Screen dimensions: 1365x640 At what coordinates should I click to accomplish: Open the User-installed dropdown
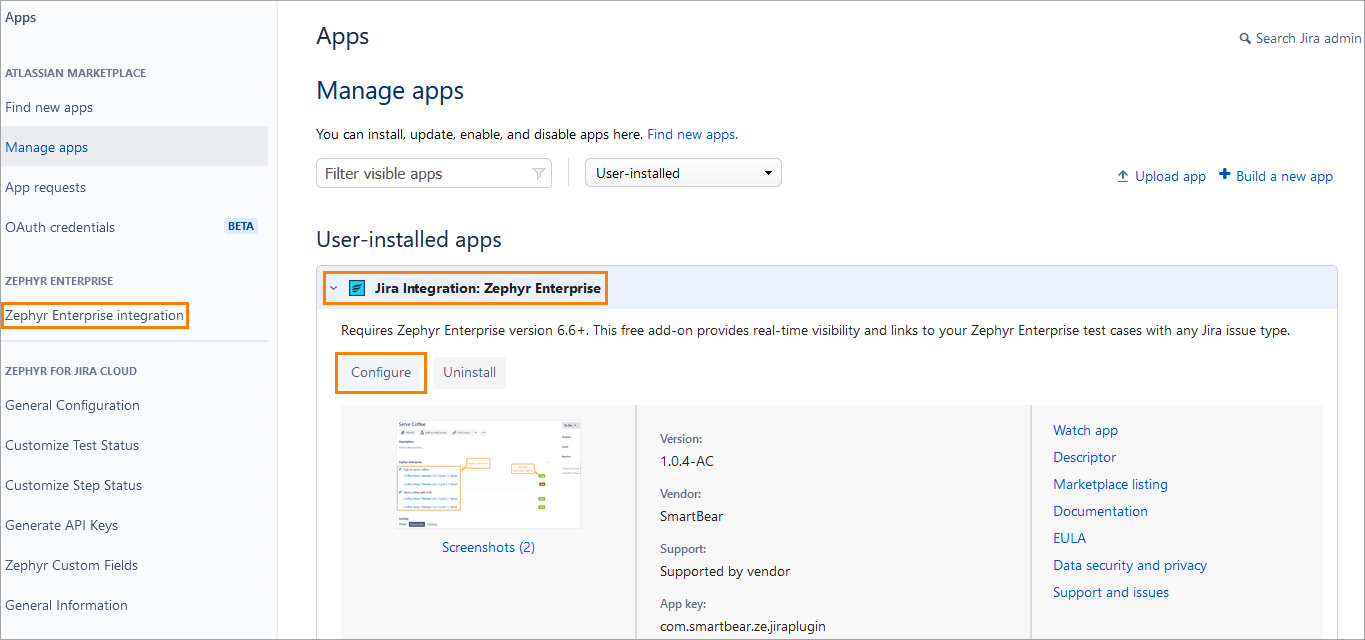tap(683, 173)
